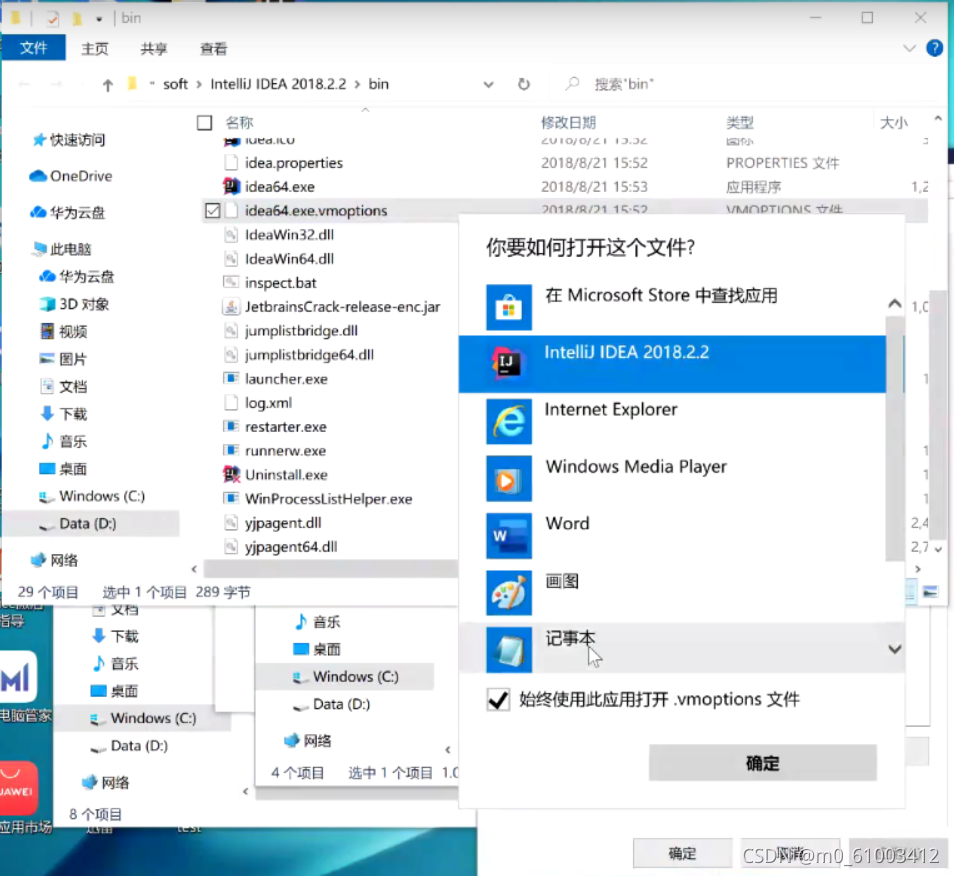Image resolution: width=954 pixels, height=876 pixels.
Task: Click the 视频 folder icon
Action: pos(47,331)
